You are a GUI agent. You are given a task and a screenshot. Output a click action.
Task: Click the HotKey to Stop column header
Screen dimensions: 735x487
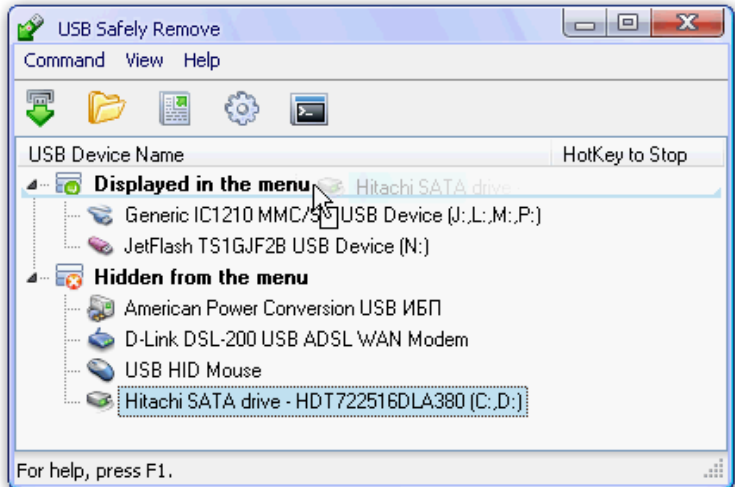click(x=638, y=154)
